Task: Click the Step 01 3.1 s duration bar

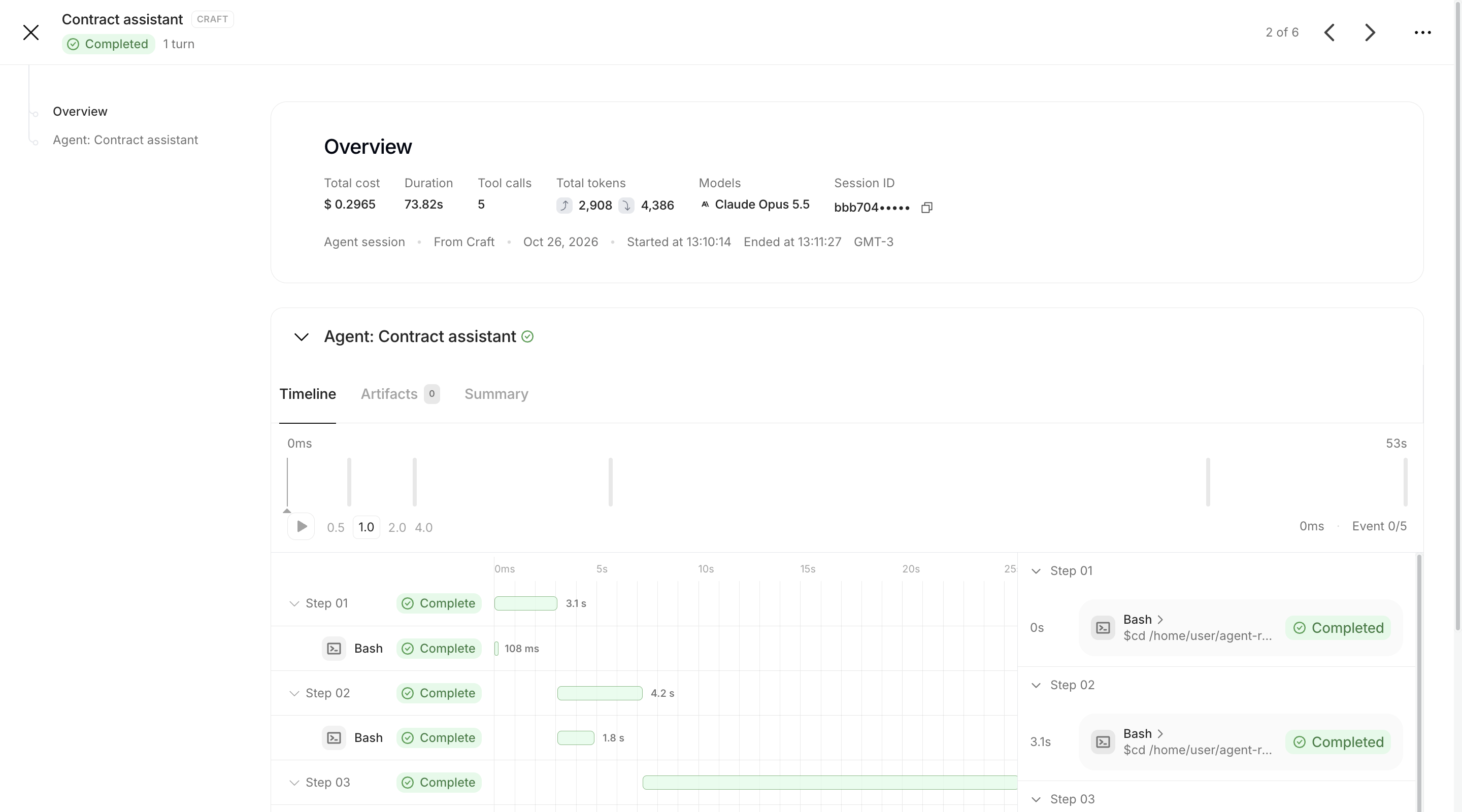Action: pyautogui.click(x=525, y=603)
